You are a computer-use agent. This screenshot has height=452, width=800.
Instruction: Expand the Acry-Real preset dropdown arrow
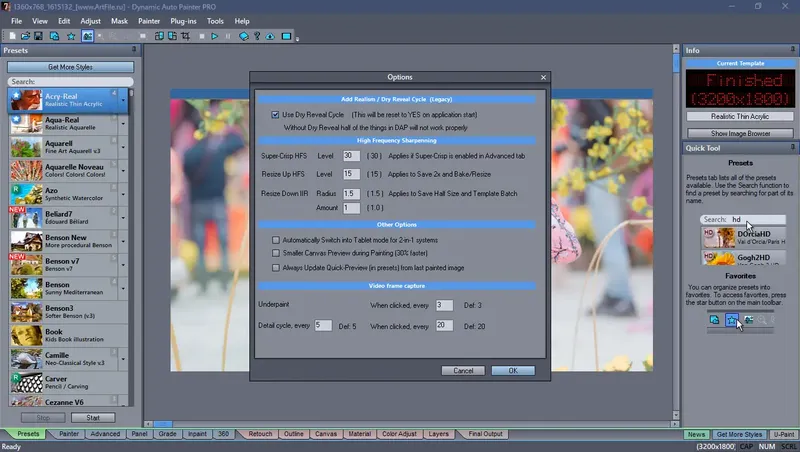[123, 101]
